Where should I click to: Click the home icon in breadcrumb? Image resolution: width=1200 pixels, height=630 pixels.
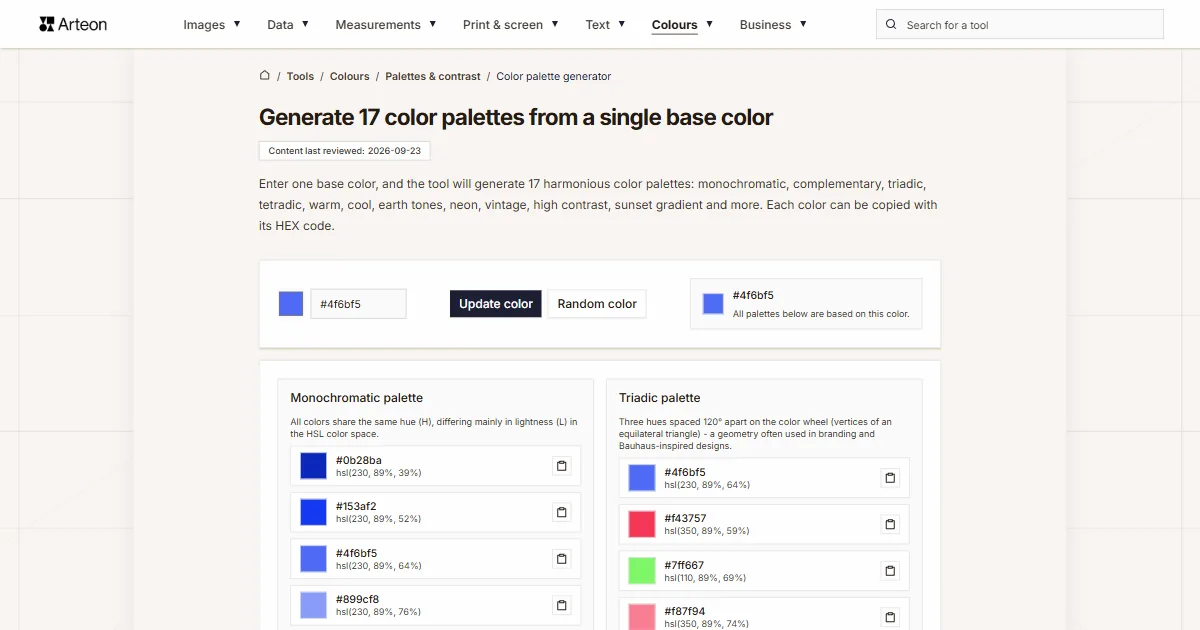[265, 76]
